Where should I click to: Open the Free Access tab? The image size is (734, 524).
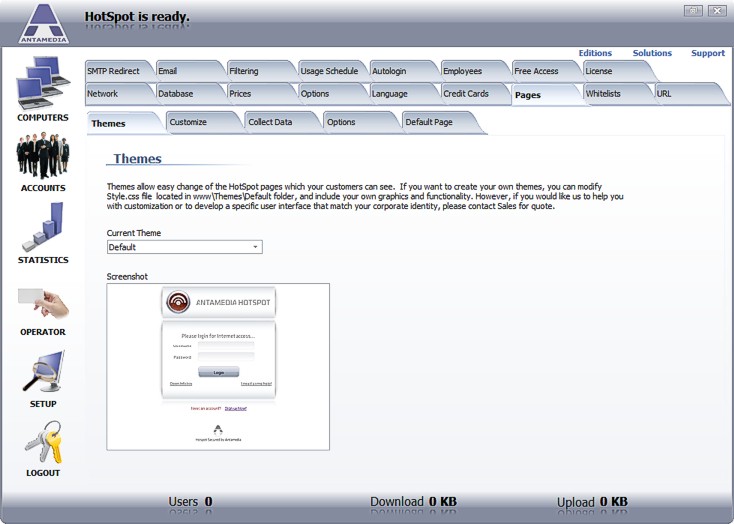click(x=544, y=71)
